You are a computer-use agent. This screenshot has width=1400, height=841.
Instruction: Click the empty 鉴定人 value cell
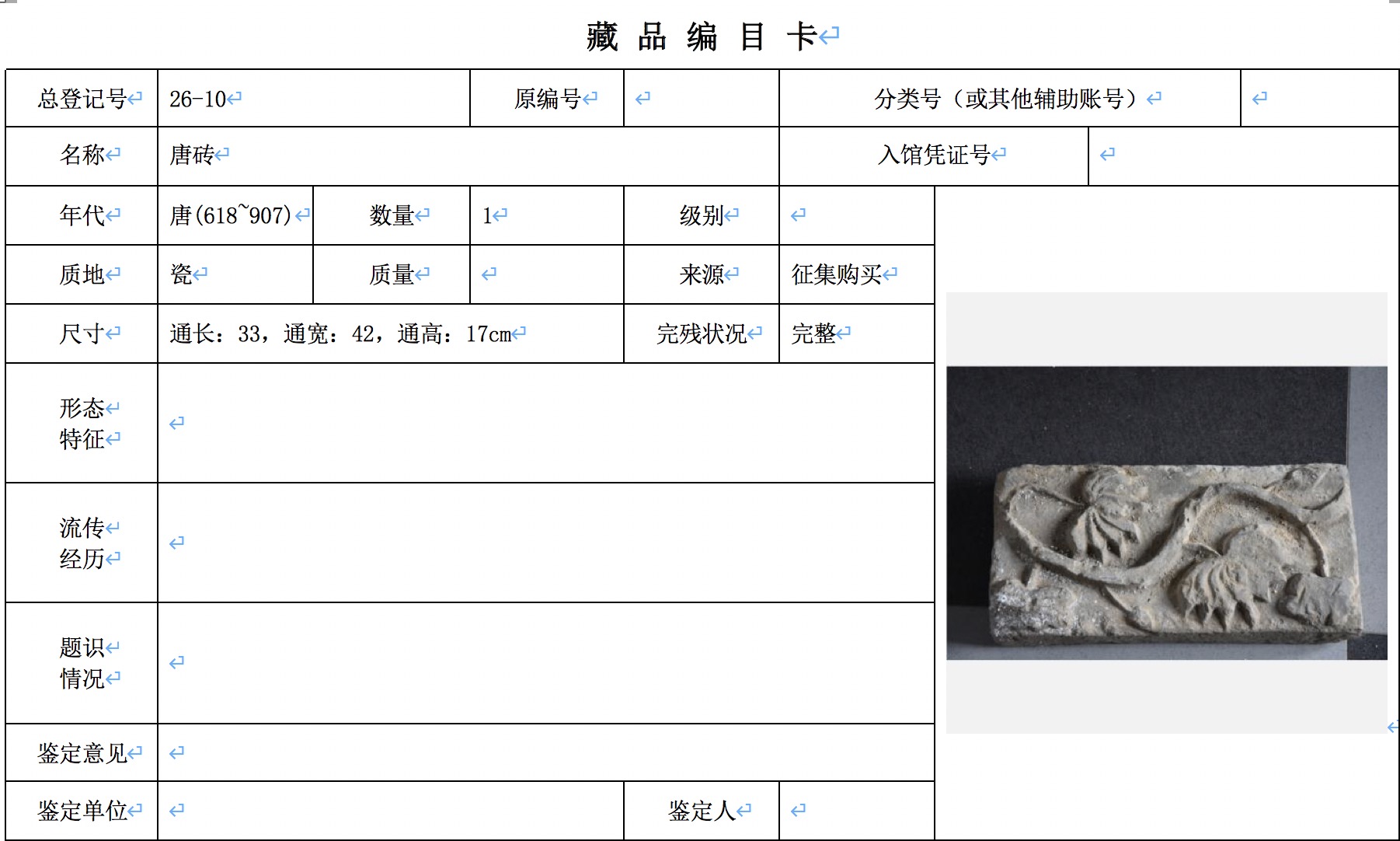click(857, 811)
